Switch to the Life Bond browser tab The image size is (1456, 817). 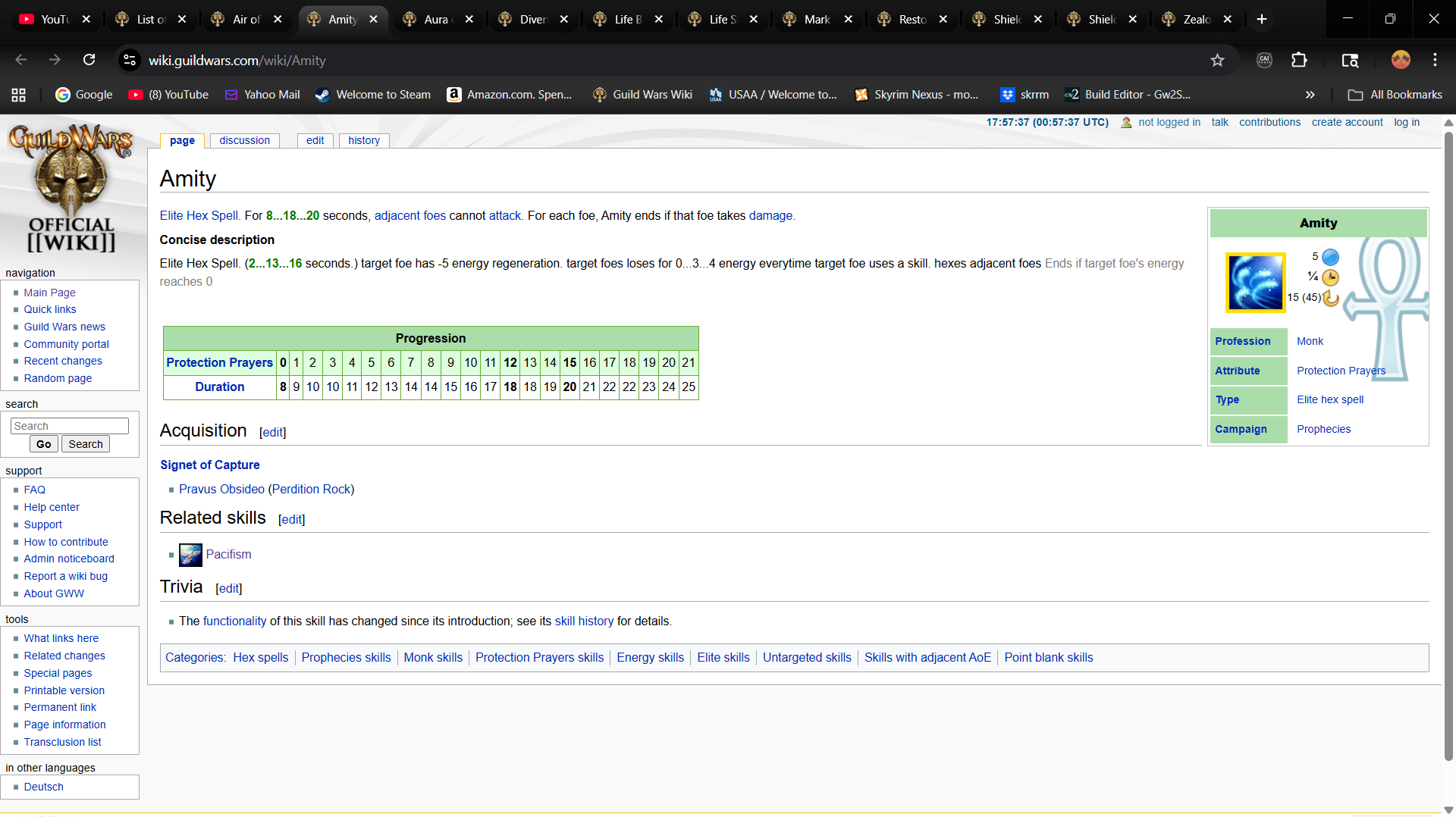pos(628,19)
